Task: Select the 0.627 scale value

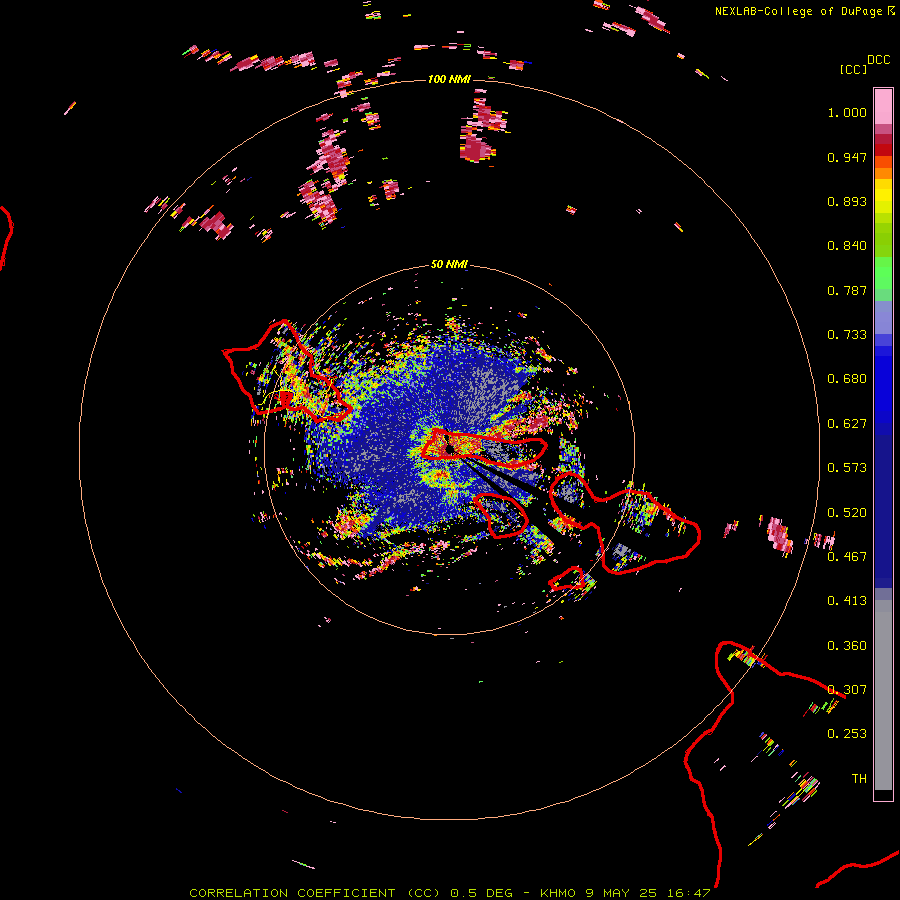Action: tap(847, 424)
